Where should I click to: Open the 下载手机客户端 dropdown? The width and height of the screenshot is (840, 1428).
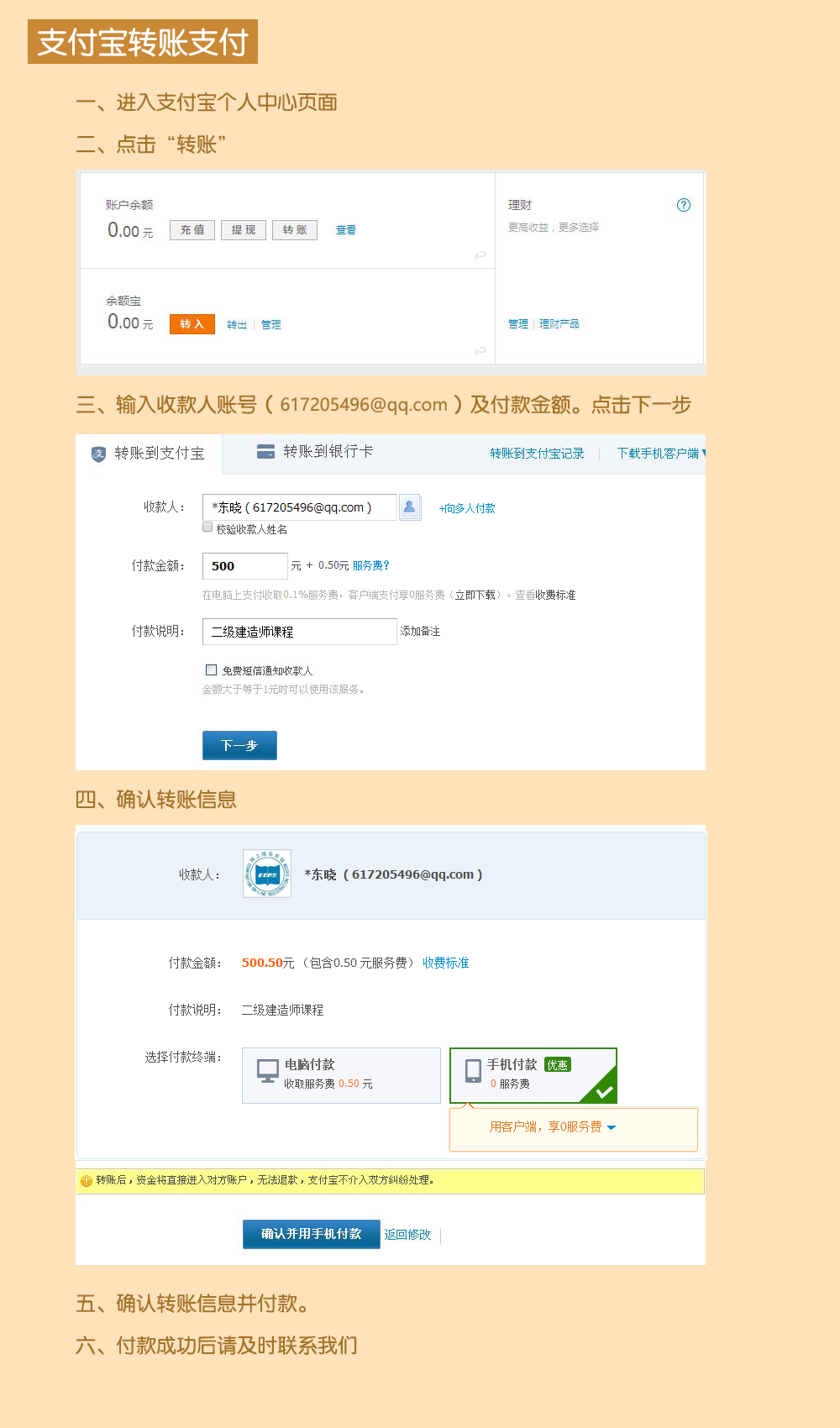pyautogui.click(x=661, y=454)
